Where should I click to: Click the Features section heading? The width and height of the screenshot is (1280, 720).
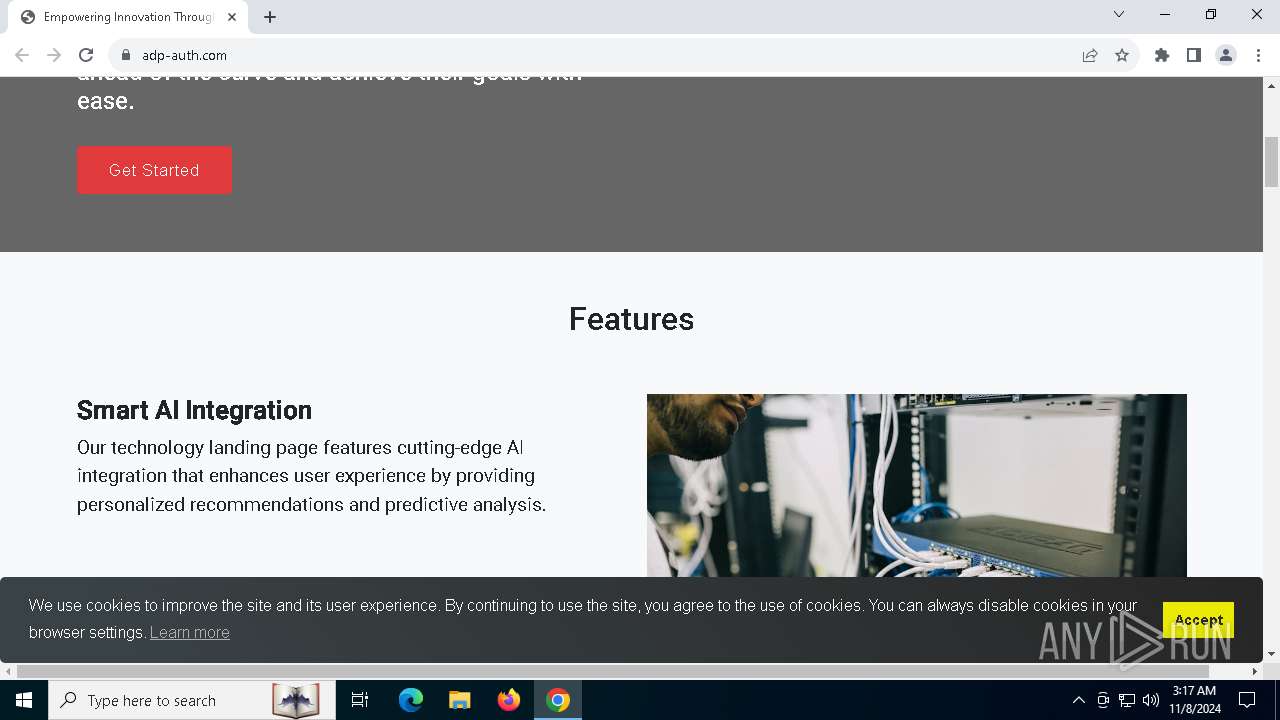631,318
